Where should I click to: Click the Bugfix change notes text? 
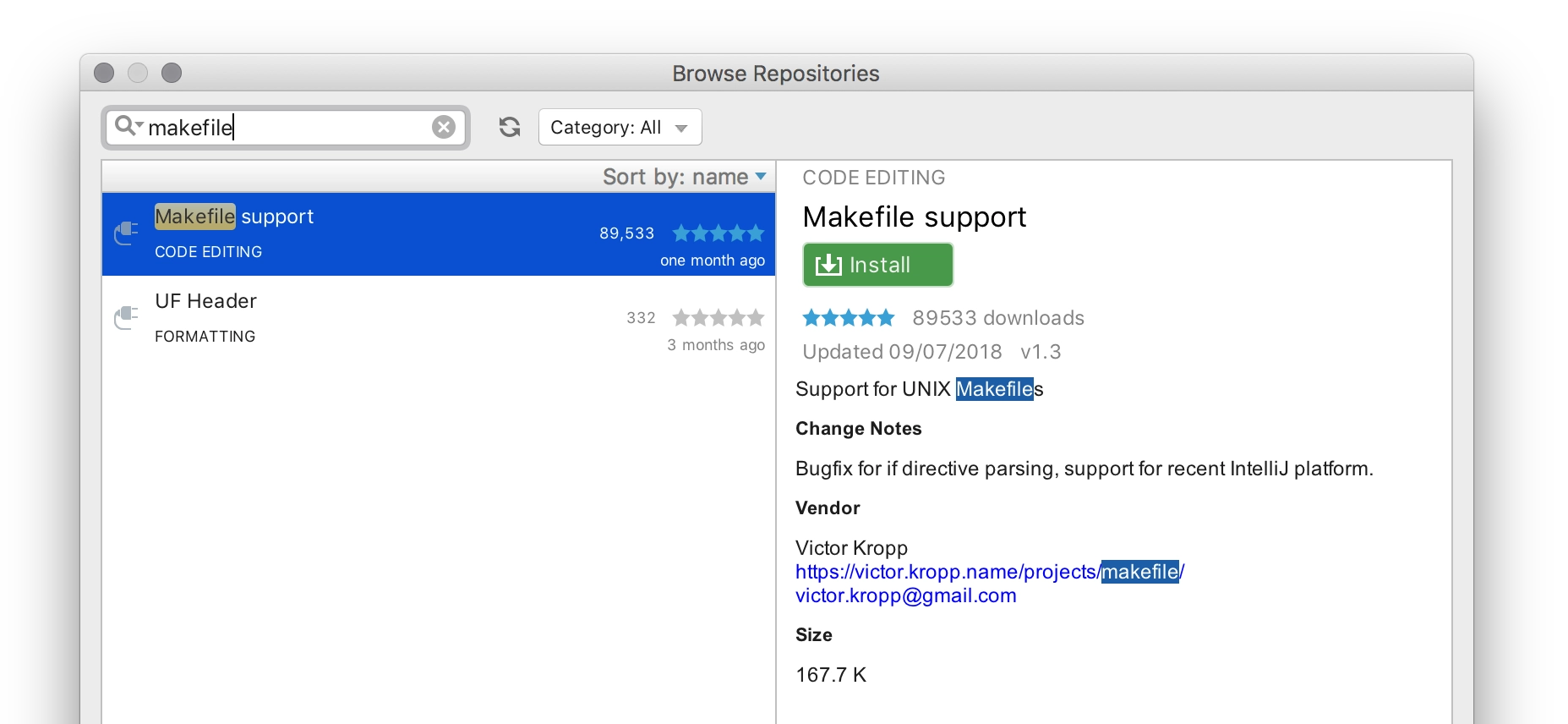pyautogui.click(x=1084, y=469)
